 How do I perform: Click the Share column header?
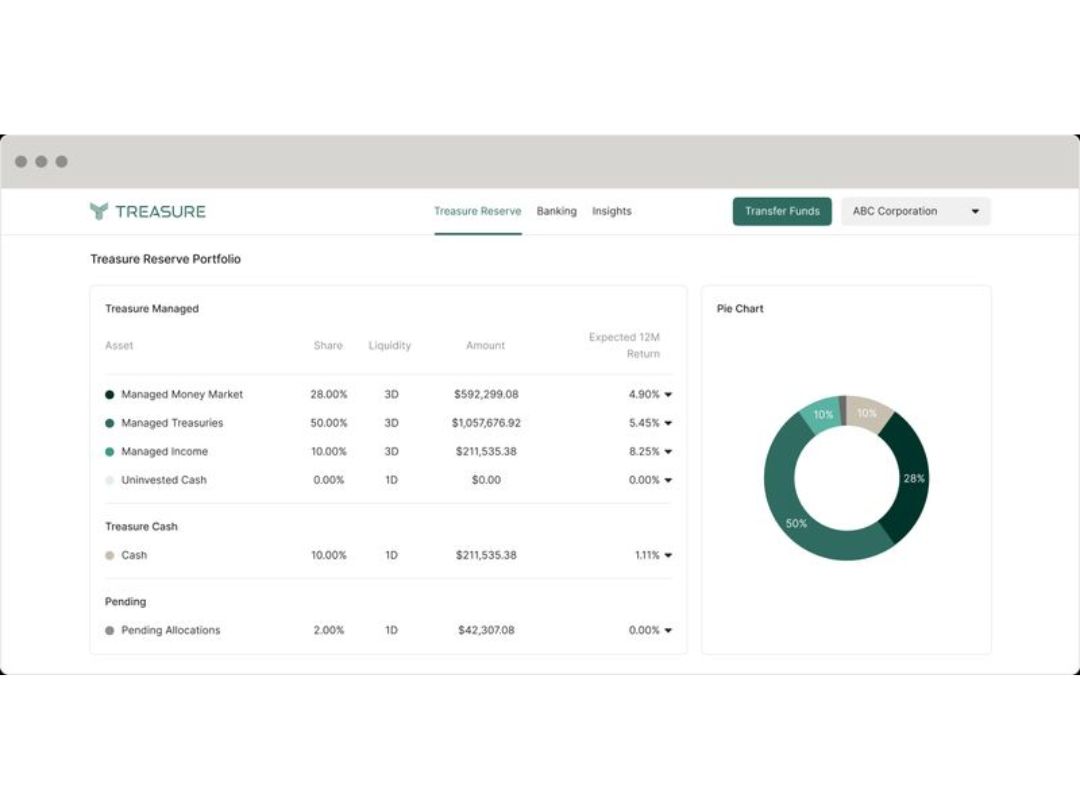328,346
